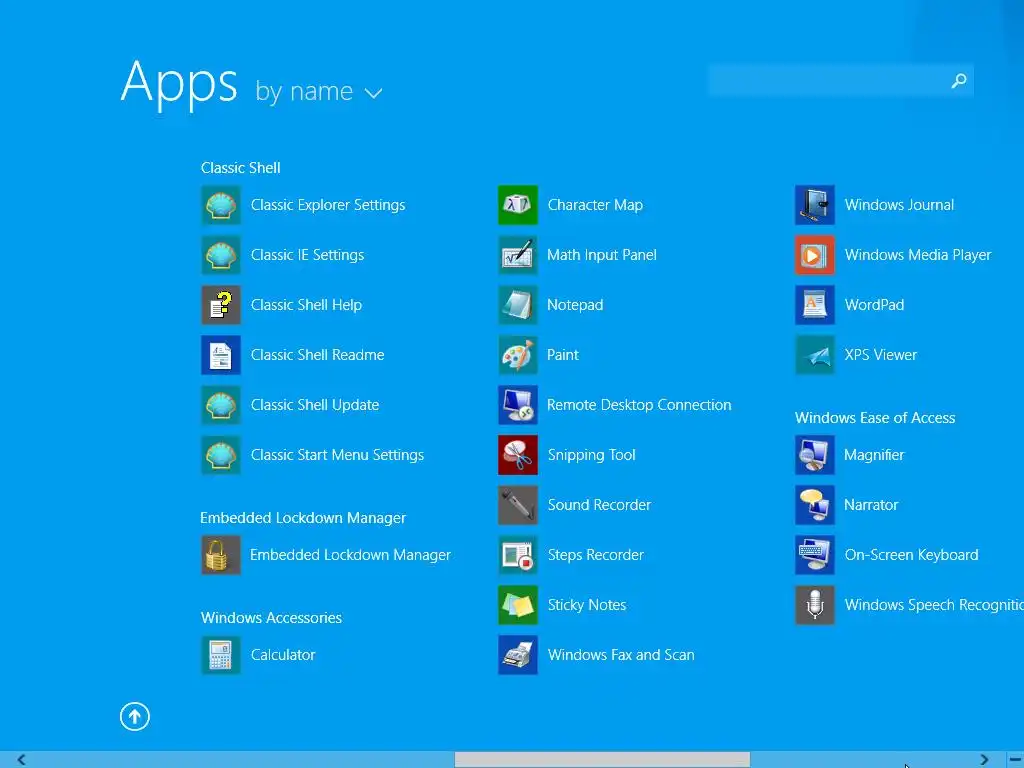Open Classic Explorer Settings shell icon
The image size is (1024, 768).
tap(221, 205)
